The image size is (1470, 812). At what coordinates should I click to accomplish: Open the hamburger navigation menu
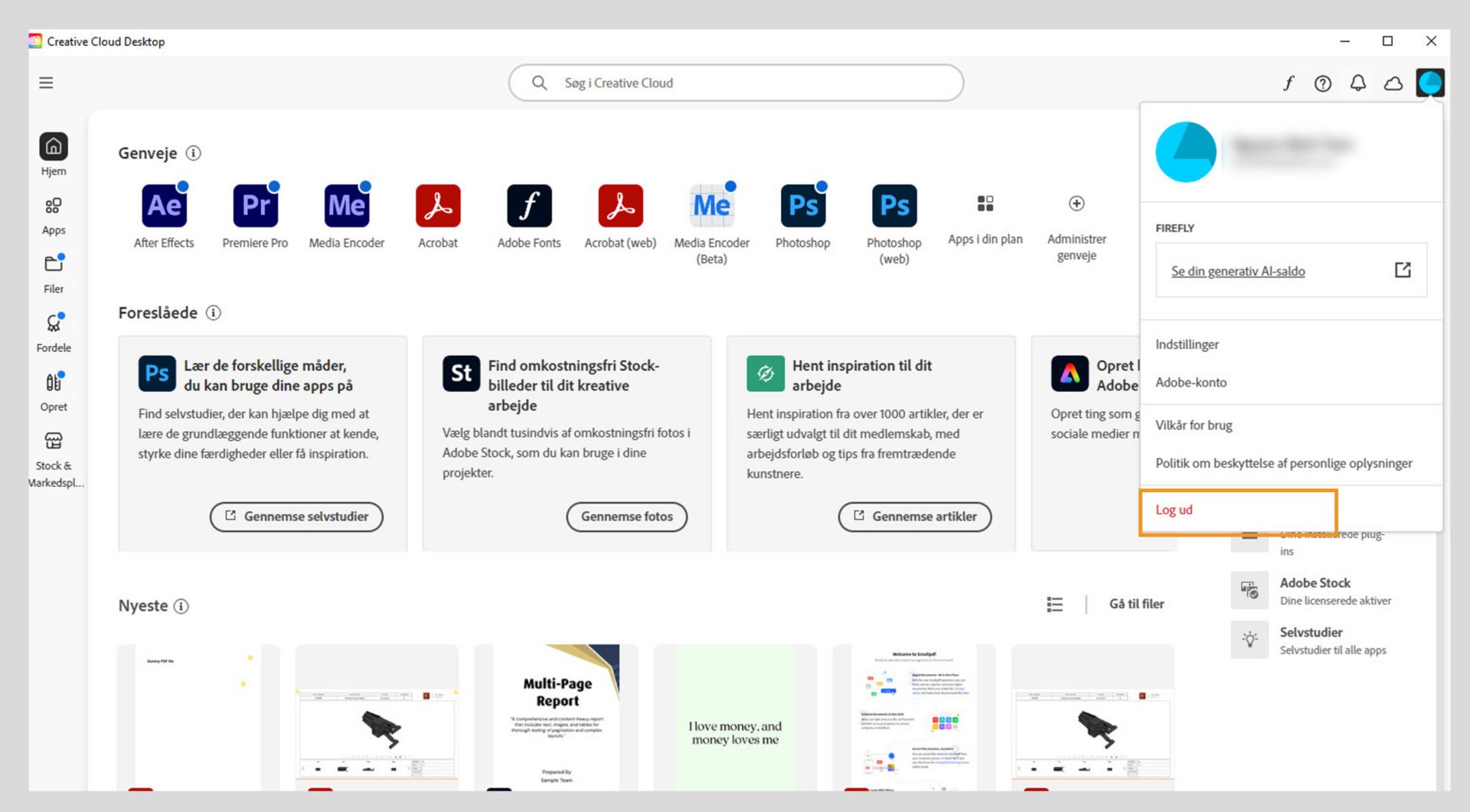tap(46, 83)
